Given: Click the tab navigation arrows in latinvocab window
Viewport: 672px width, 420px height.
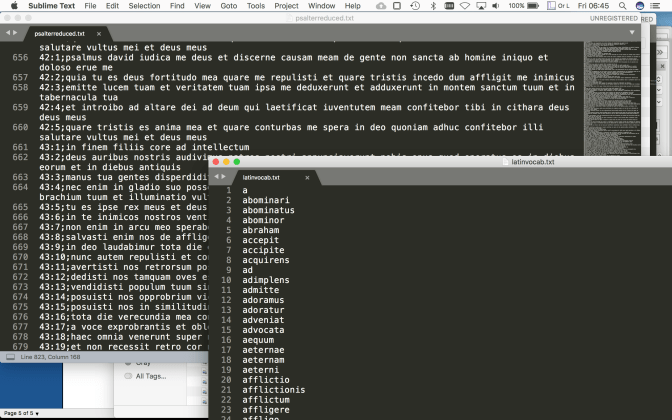Looking at the screenshot, I should [219, 177].
